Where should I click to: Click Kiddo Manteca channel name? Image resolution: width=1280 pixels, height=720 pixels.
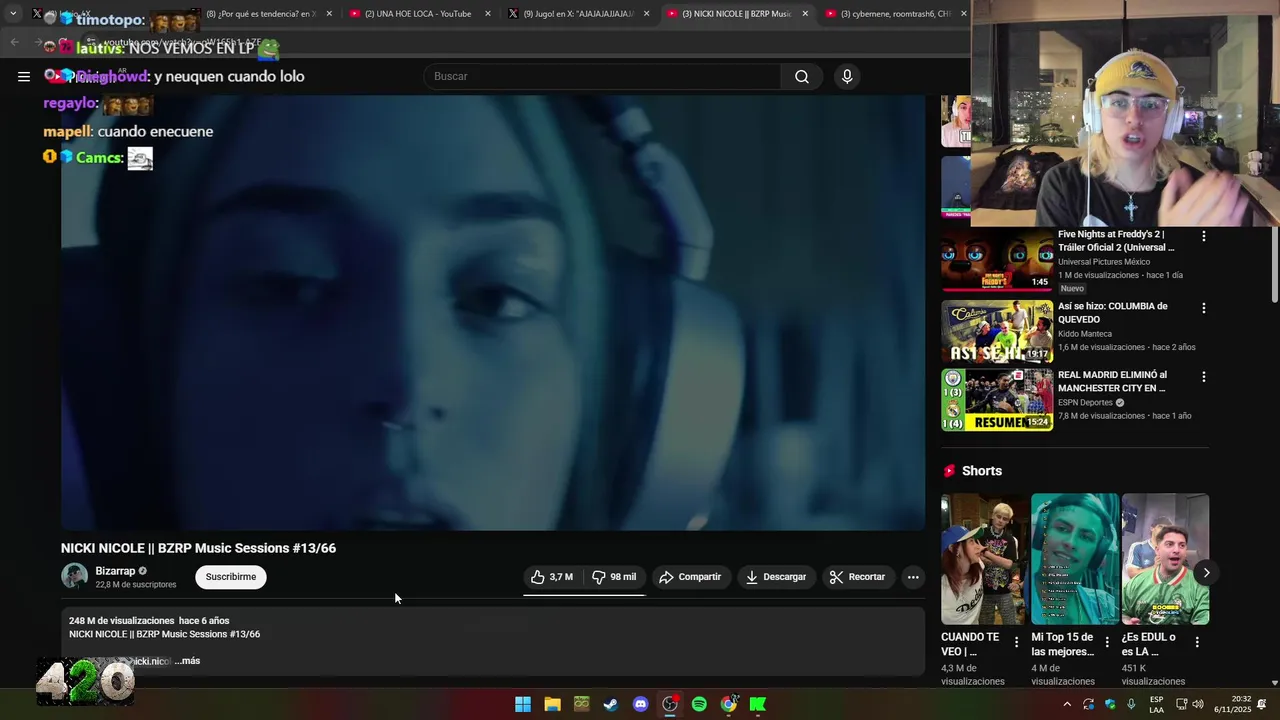[x=1085, y=334]
